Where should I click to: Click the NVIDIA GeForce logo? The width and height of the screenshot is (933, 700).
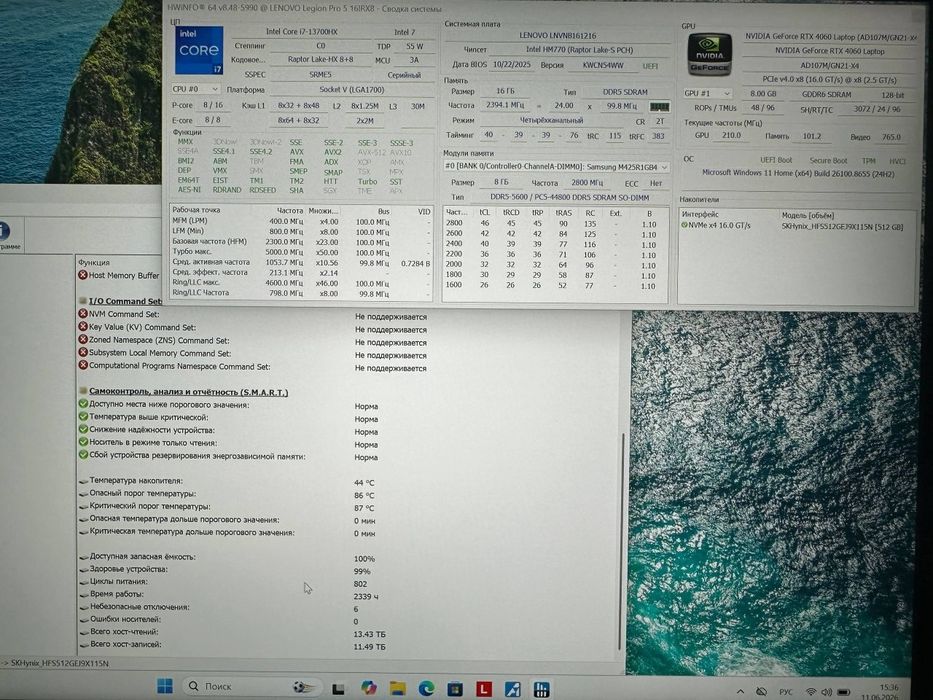(x=709, y=54)
